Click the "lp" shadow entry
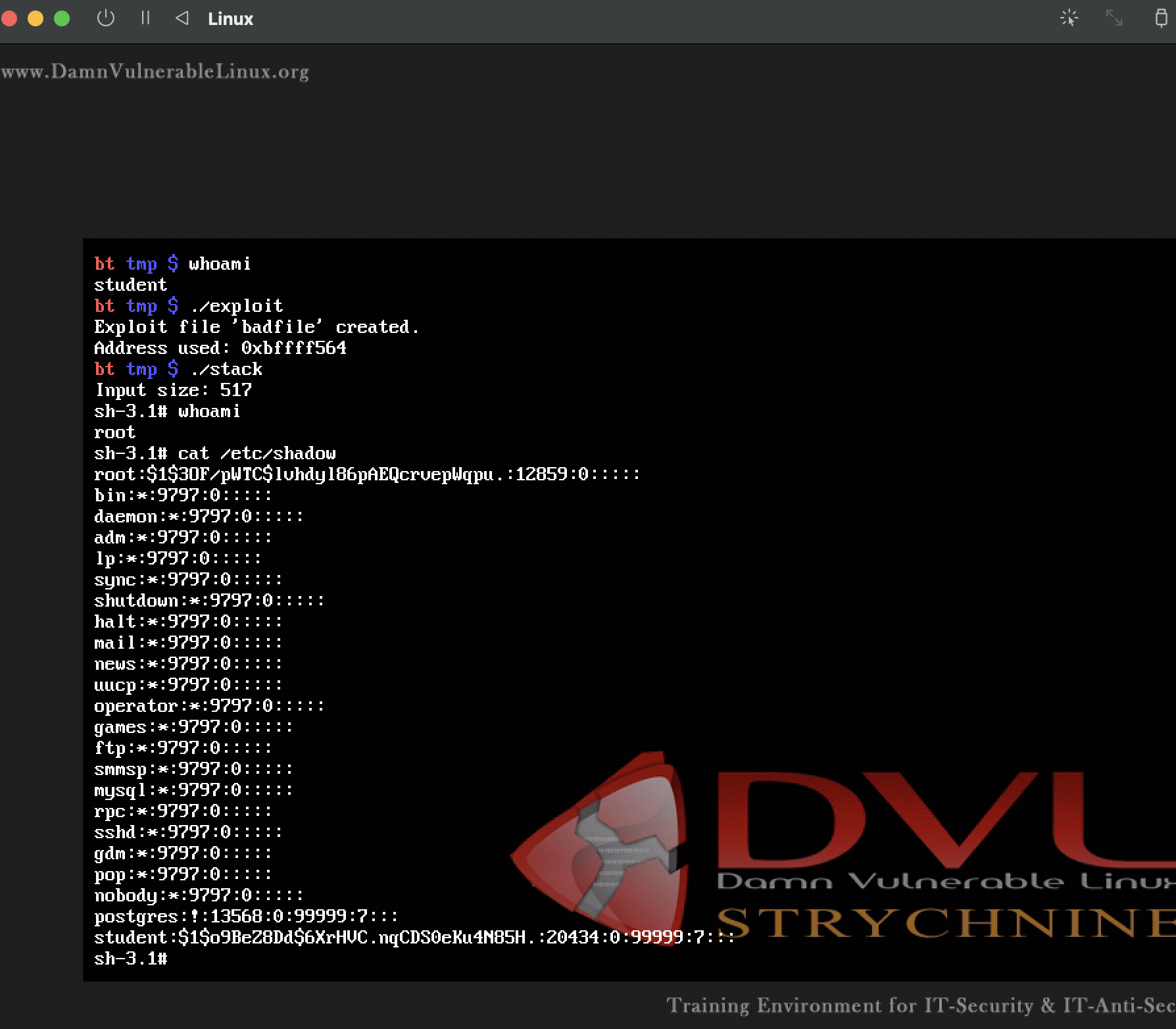 [178, 559]
